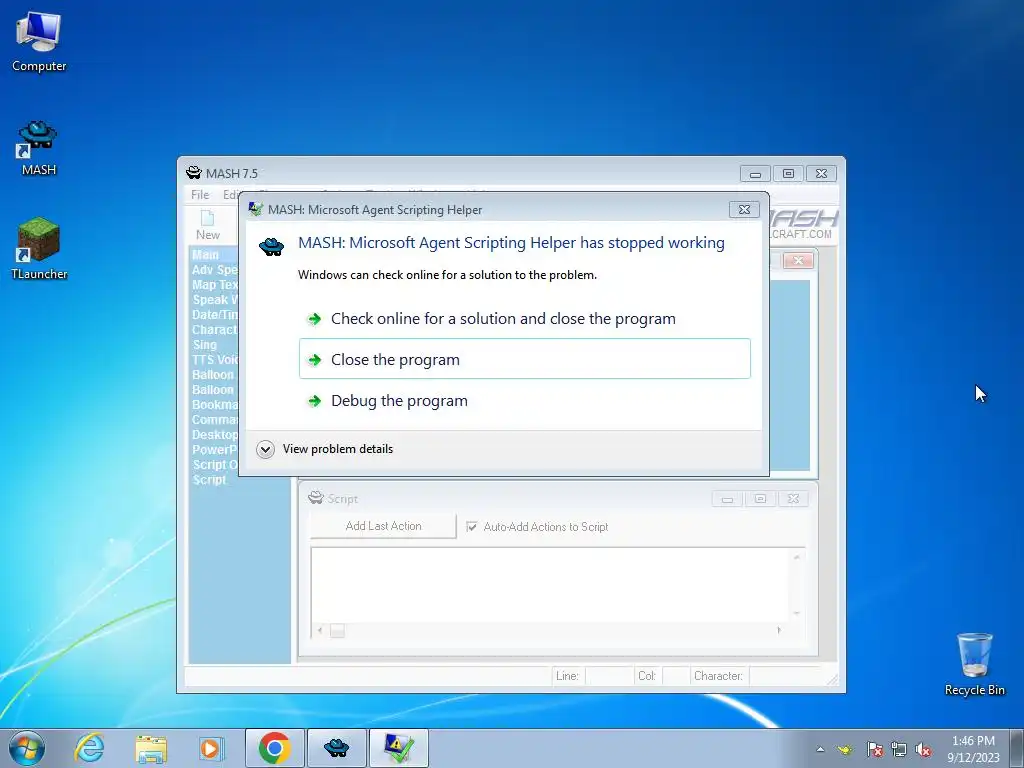Screen dimensions: 1024x768
Task: Select Main in the MASH sidebar
Action: pyautogui.click(x=205, y=255)
